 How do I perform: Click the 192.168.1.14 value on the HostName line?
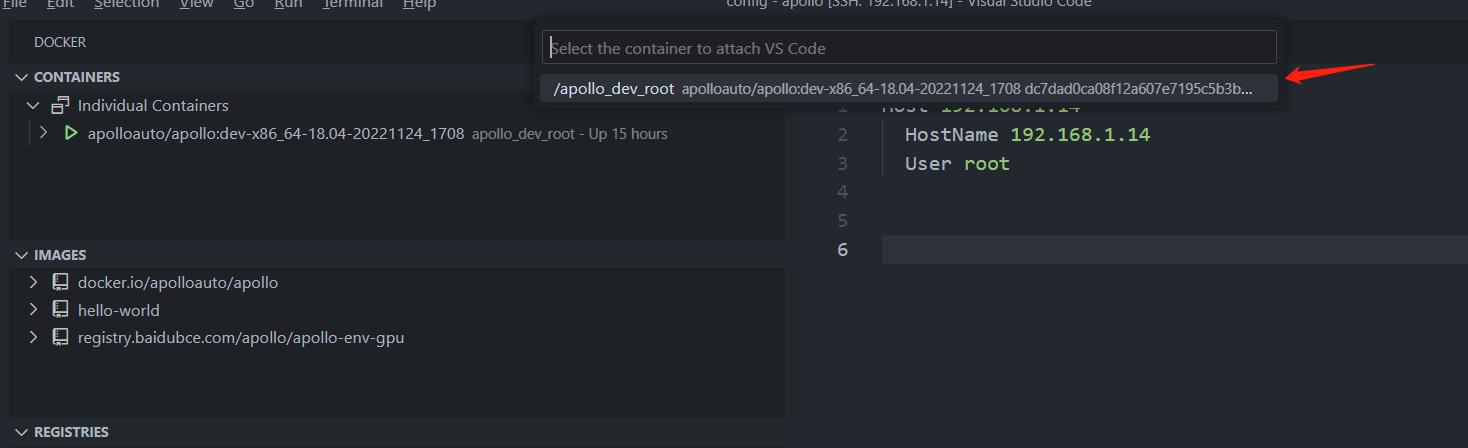coord(1081,134)
